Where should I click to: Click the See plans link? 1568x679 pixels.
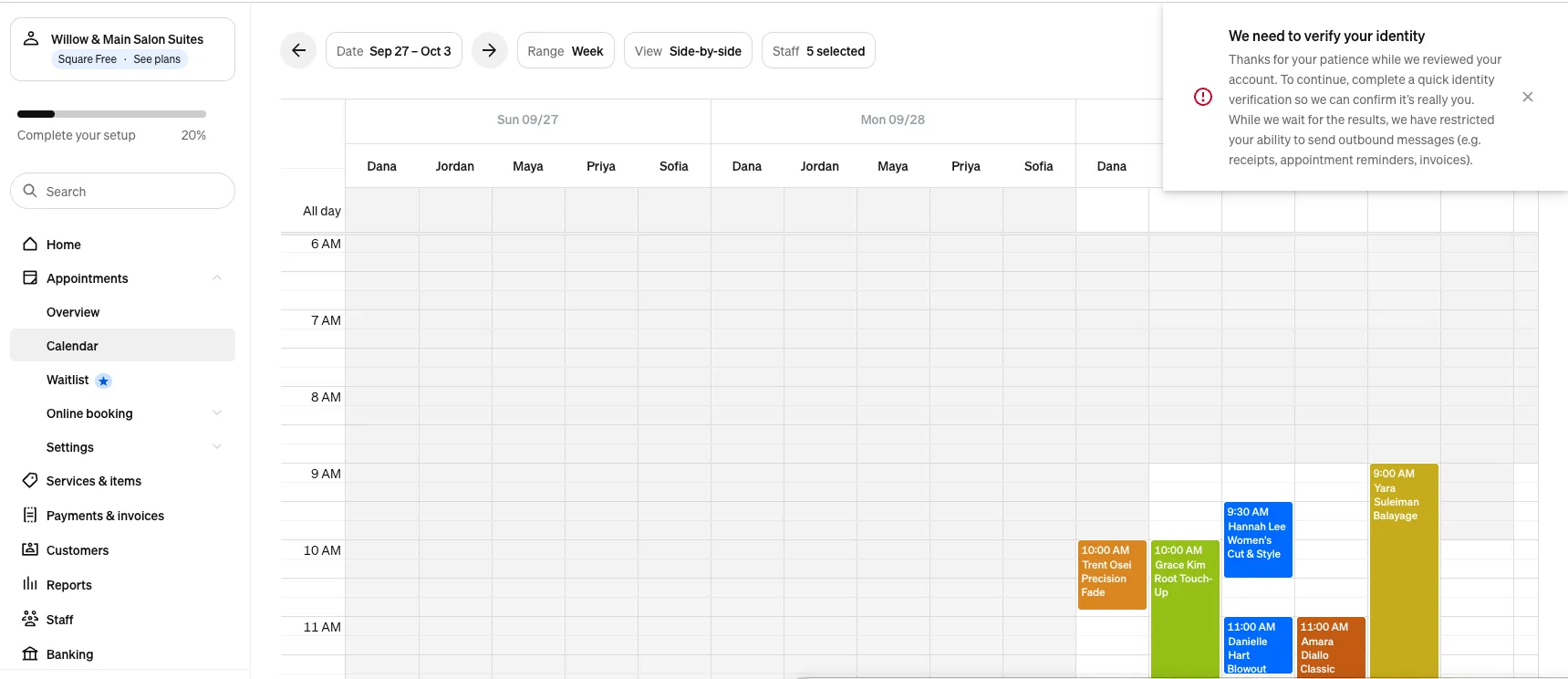tap(157, 59)
